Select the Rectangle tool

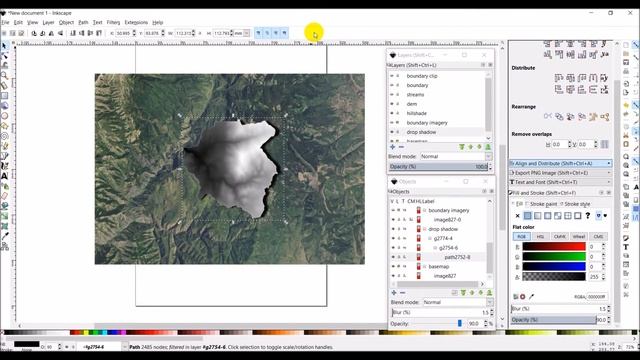tap(4, 96)
